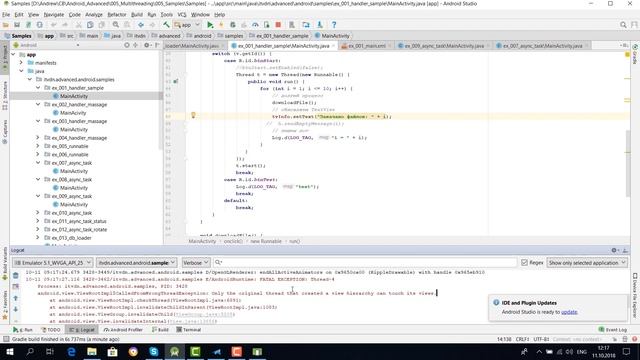Image resolution: width=640 pixels, height=360 pixels.
Task: Click the yellow intention lightbulb in editor
Action: point(193,116)
